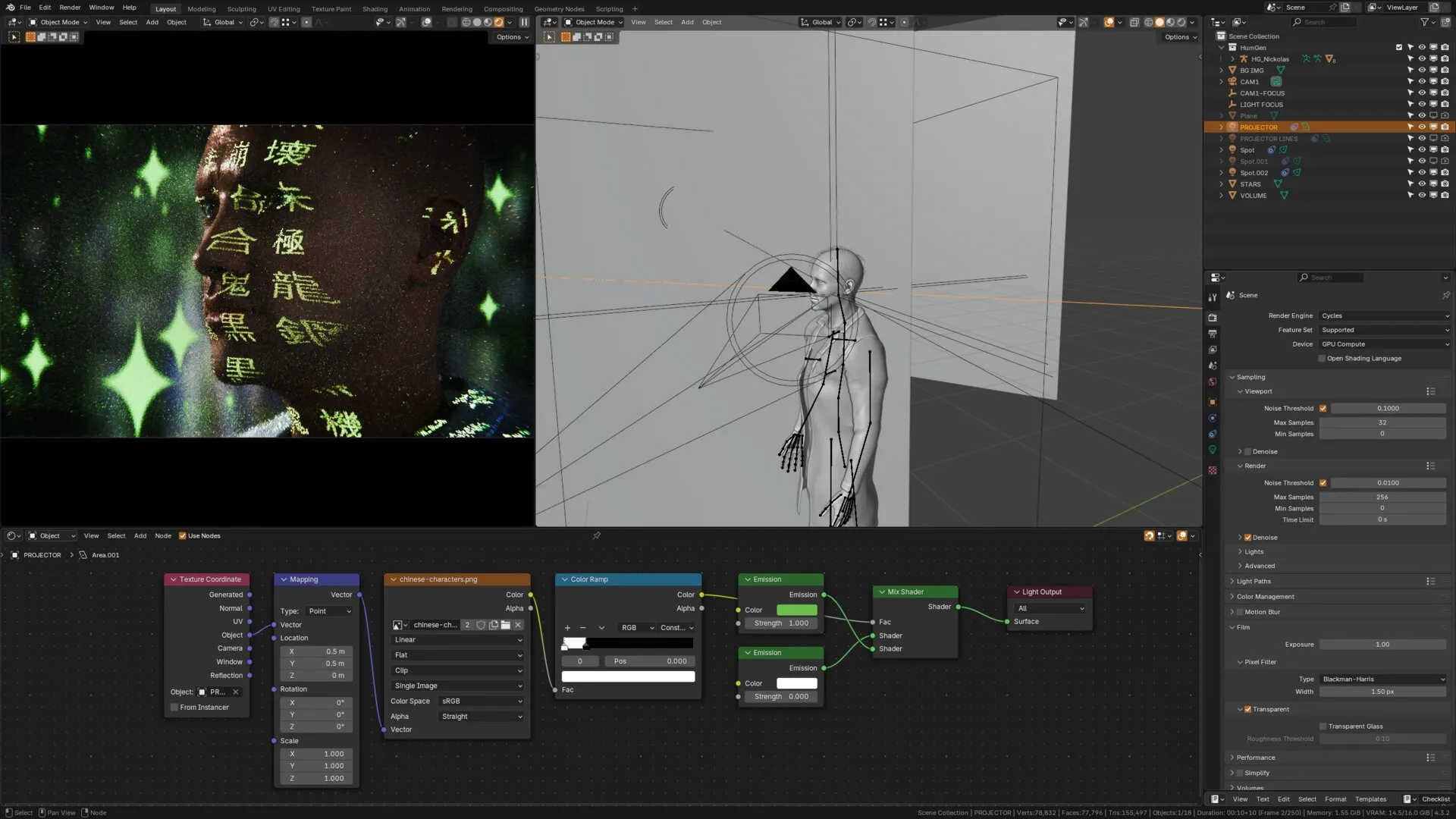Screen dimensions: 1456x819
Task: Click the Blender logo menu icon
Action: pyautogui.click(x=9, y=8)
